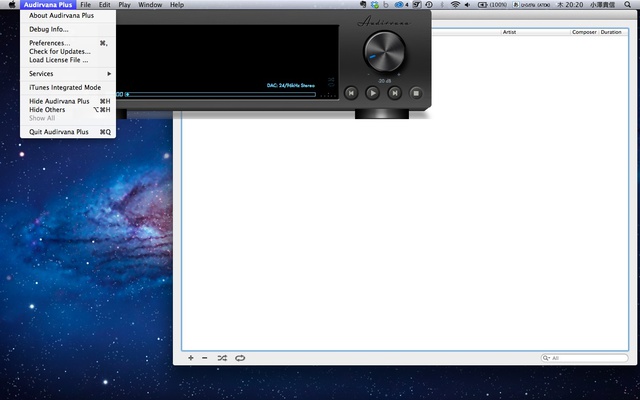
Task: Click the next track button on player
Action: (x=394, y=93)
